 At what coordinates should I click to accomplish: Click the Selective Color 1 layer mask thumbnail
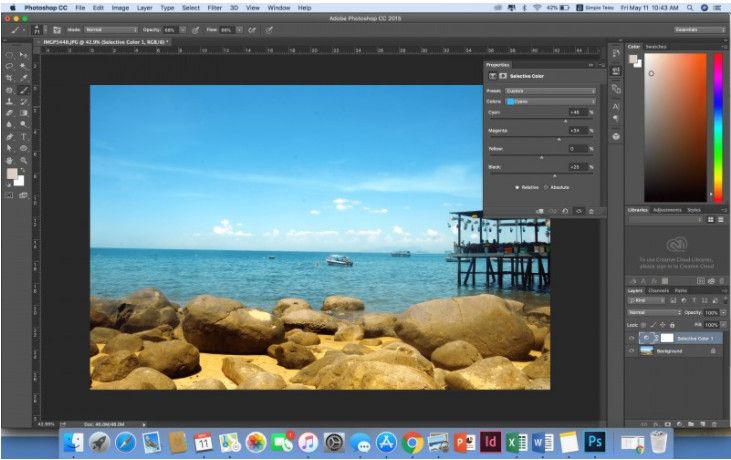[667, 338]
